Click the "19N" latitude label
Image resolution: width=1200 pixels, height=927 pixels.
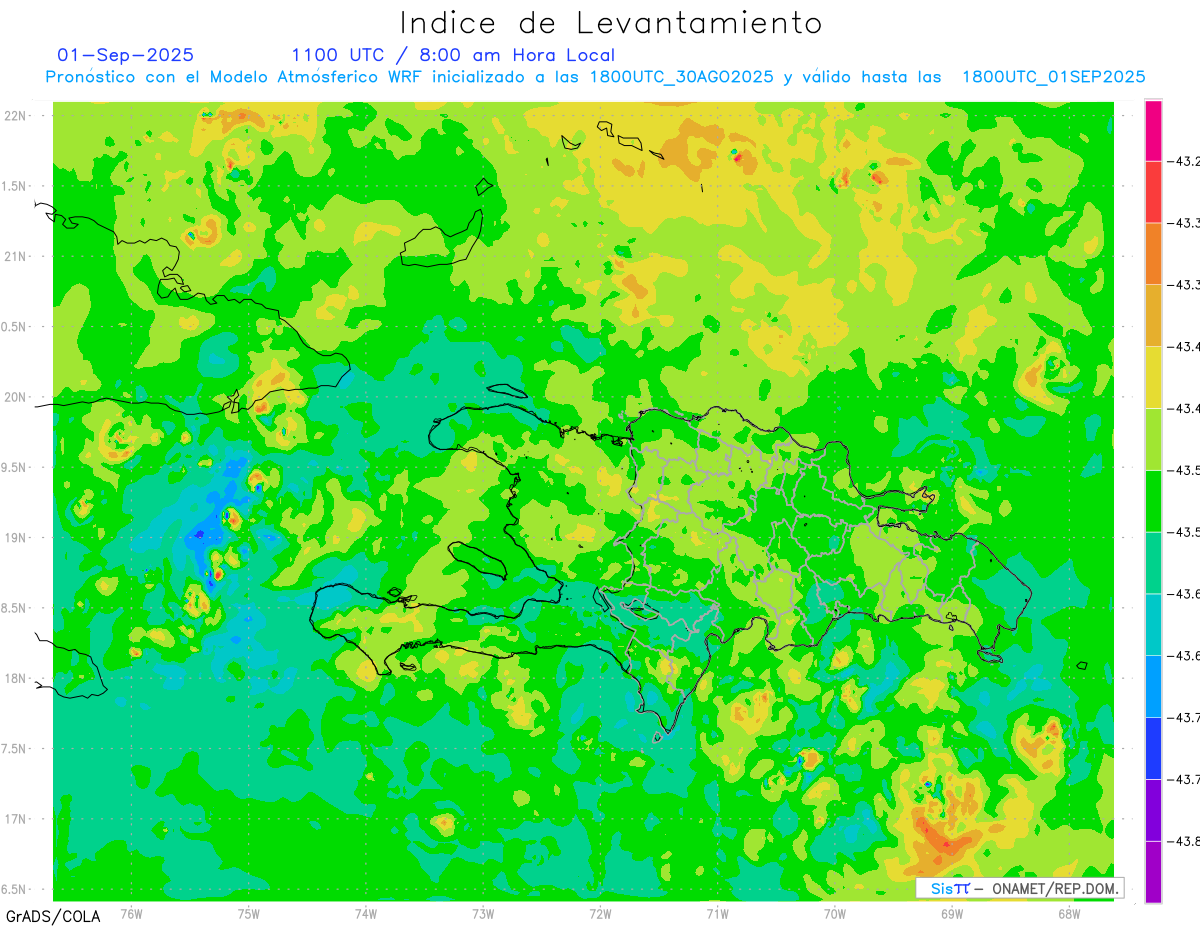point(17,537)
